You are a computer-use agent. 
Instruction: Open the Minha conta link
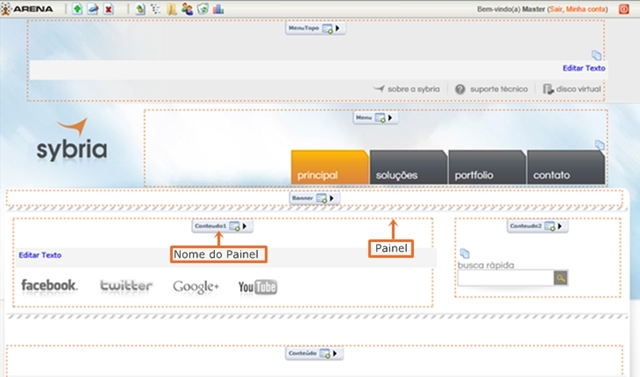point(586,9)
